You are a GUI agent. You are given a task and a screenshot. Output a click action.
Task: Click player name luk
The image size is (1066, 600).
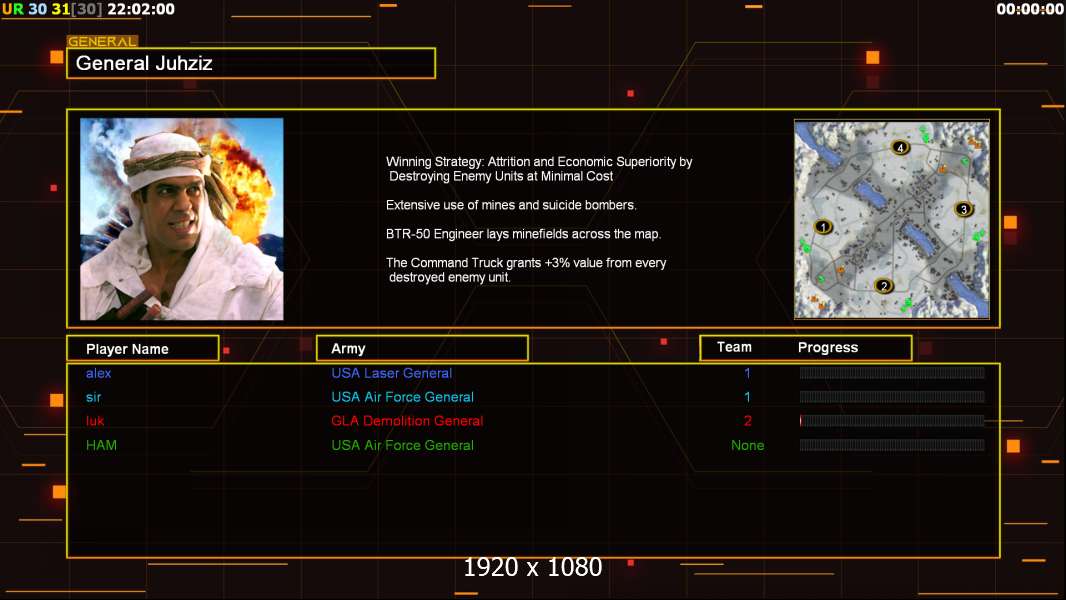pos(94,421)
